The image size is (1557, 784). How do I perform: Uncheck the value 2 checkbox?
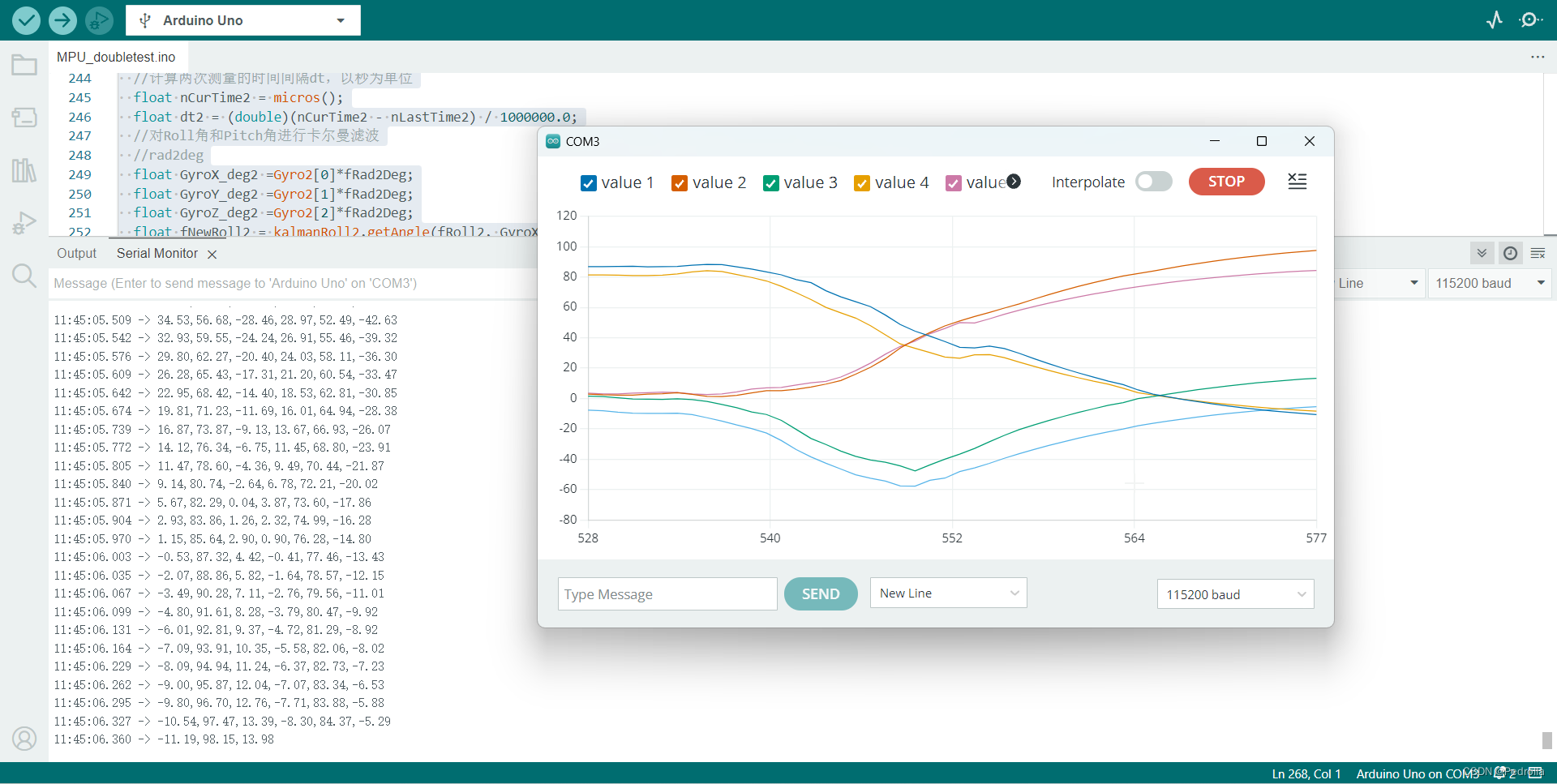point(680,183)
